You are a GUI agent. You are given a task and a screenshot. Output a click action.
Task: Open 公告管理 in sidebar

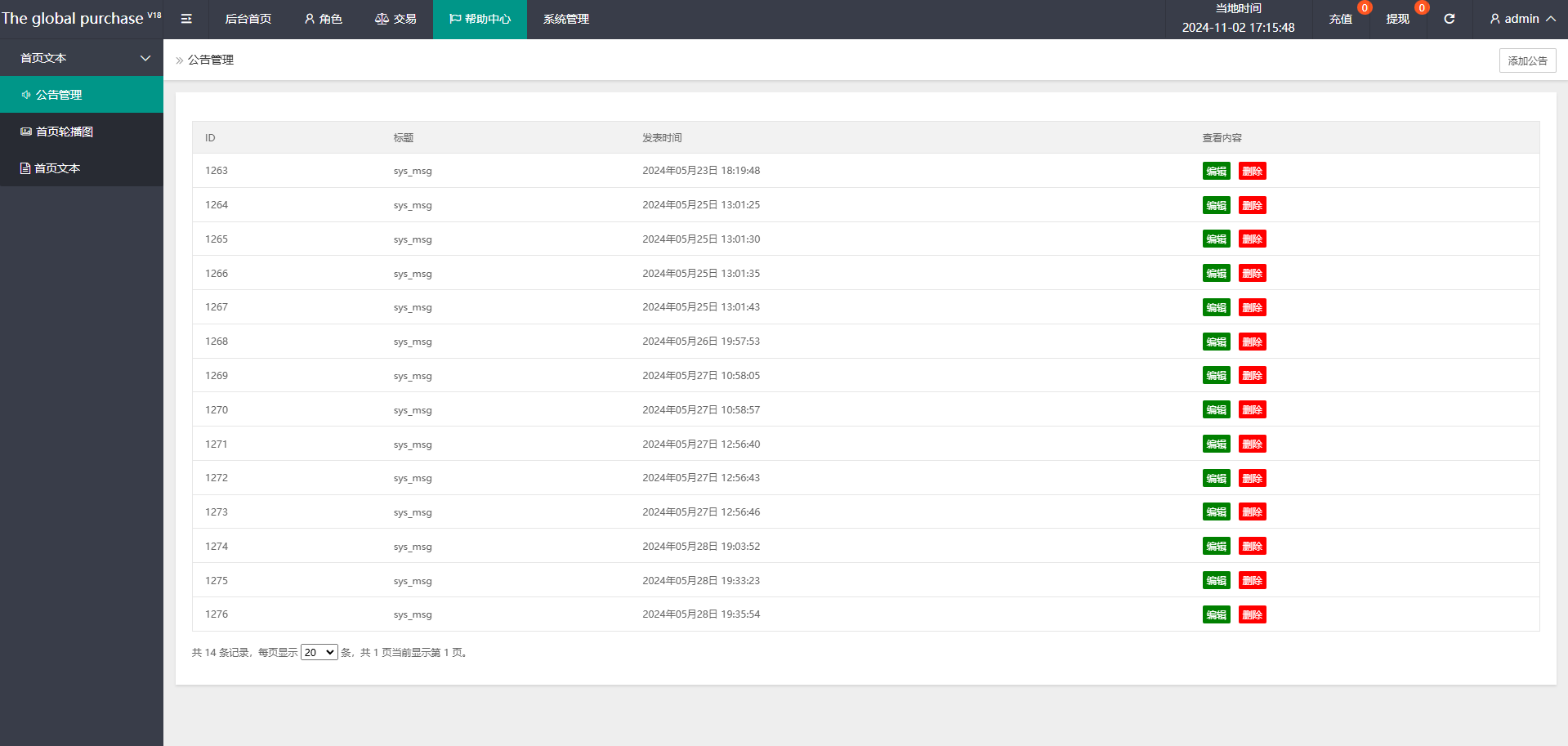click(x=58, y=95)
